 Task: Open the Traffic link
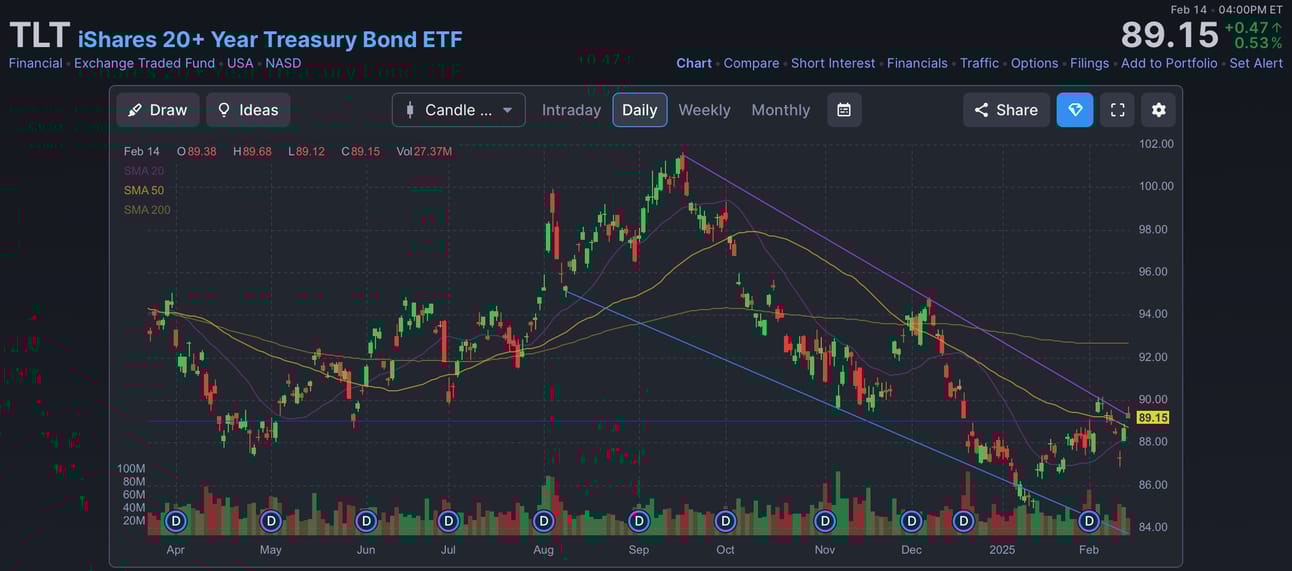click(979, 63)
